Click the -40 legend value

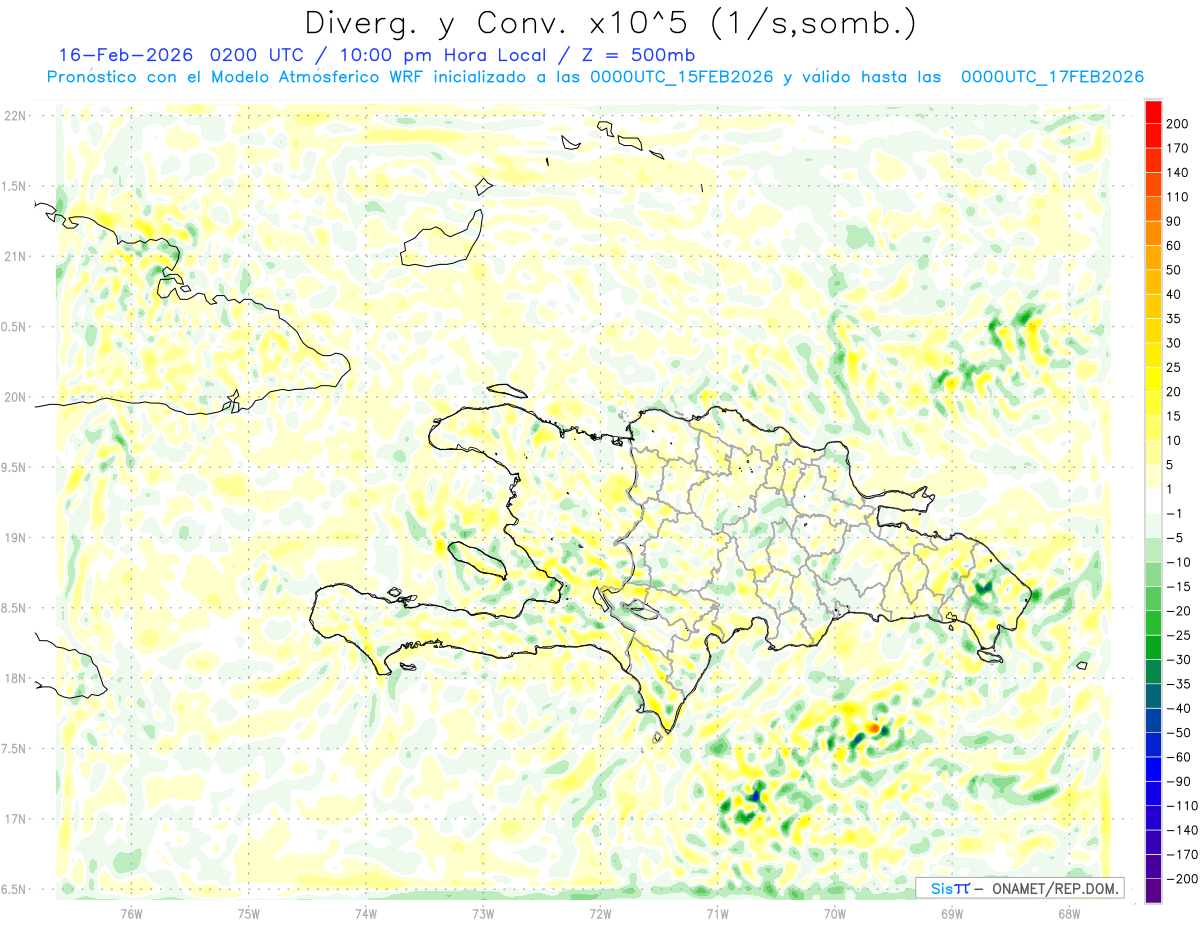[1180, 708]
